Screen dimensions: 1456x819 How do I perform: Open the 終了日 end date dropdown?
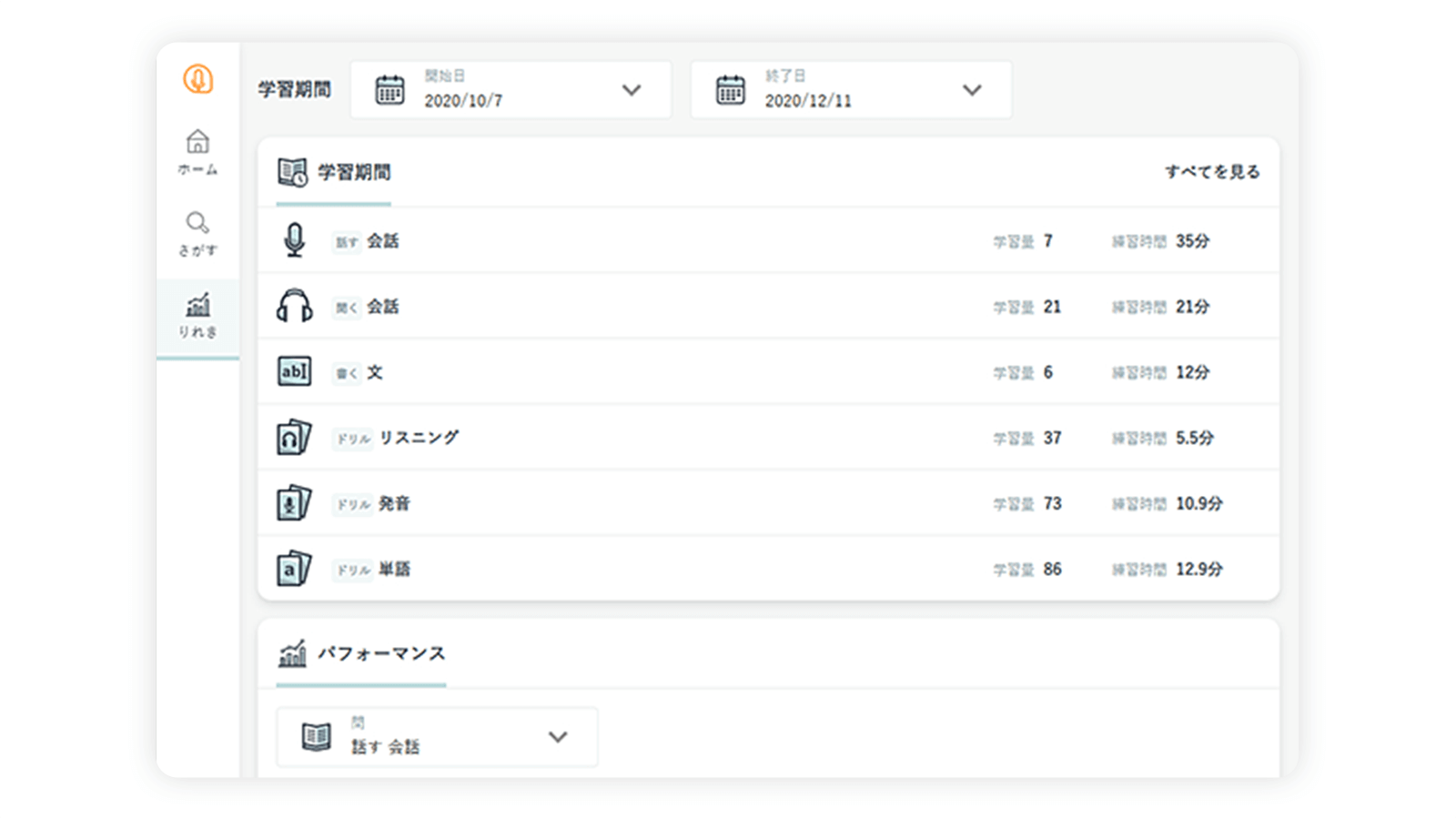point(972,90)
